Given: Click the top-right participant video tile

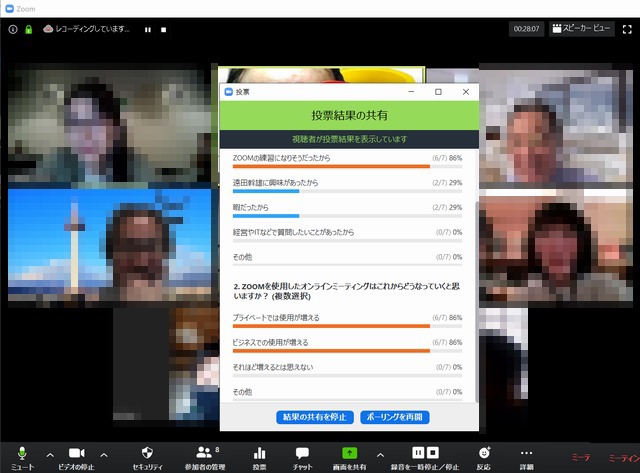Looking at the screenshot, I should [556, 124].
